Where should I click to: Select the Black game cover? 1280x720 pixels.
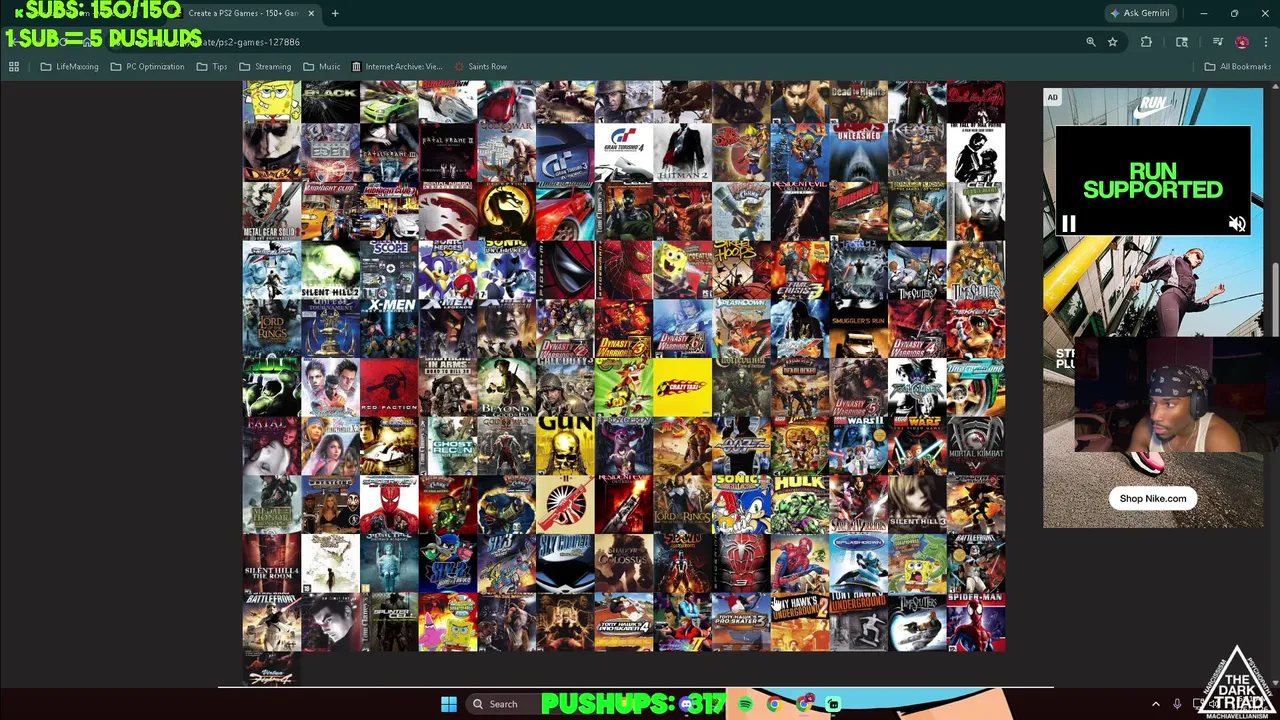click(331, 103)
